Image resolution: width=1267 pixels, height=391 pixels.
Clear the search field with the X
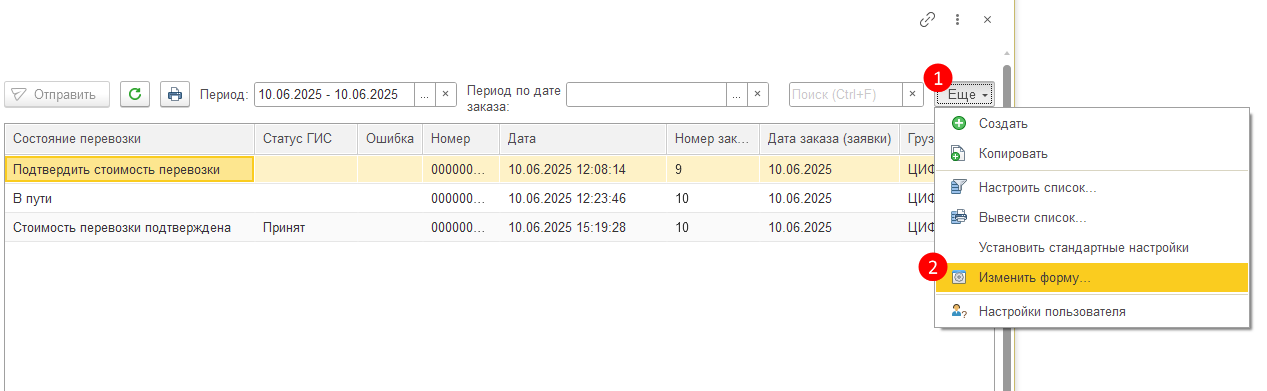pos(912,94)
